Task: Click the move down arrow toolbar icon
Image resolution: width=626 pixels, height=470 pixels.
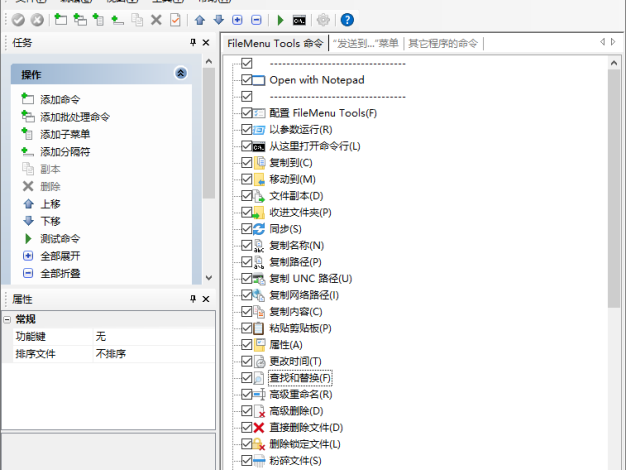Action: [x=218, y=20]
